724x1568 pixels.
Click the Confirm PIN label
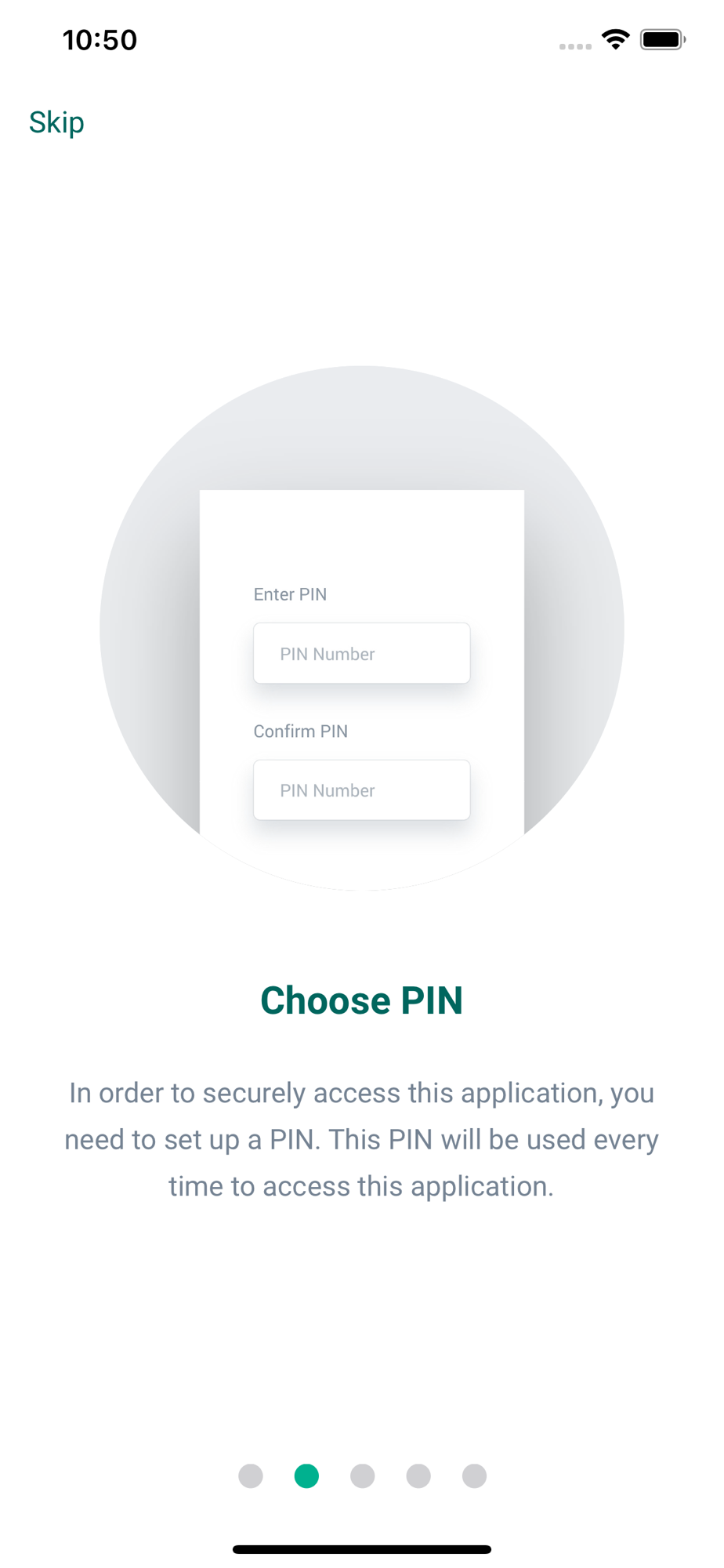point(300,731)
